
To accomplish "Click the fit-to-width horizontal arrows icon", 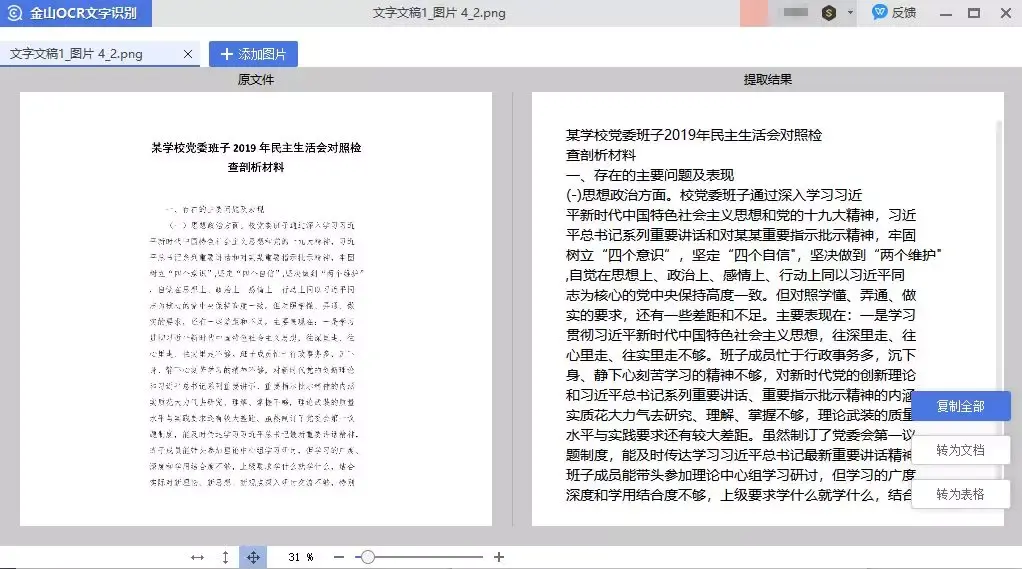I will coord(197,557).
